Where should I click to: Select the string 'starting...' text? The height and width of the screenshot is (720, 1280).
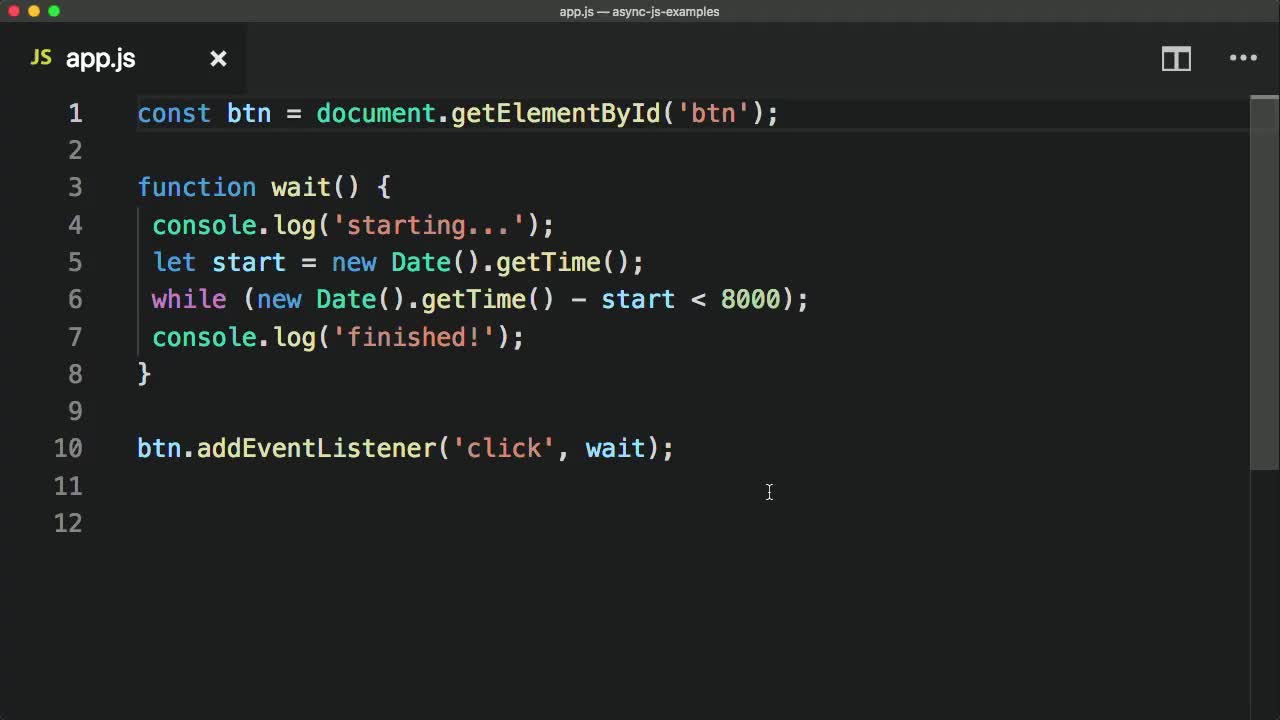coord(430,225)
